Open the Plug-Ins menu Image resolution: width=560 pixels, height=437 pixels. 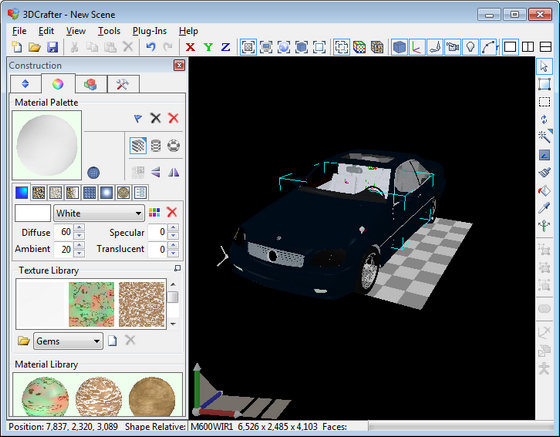point(149,31)
